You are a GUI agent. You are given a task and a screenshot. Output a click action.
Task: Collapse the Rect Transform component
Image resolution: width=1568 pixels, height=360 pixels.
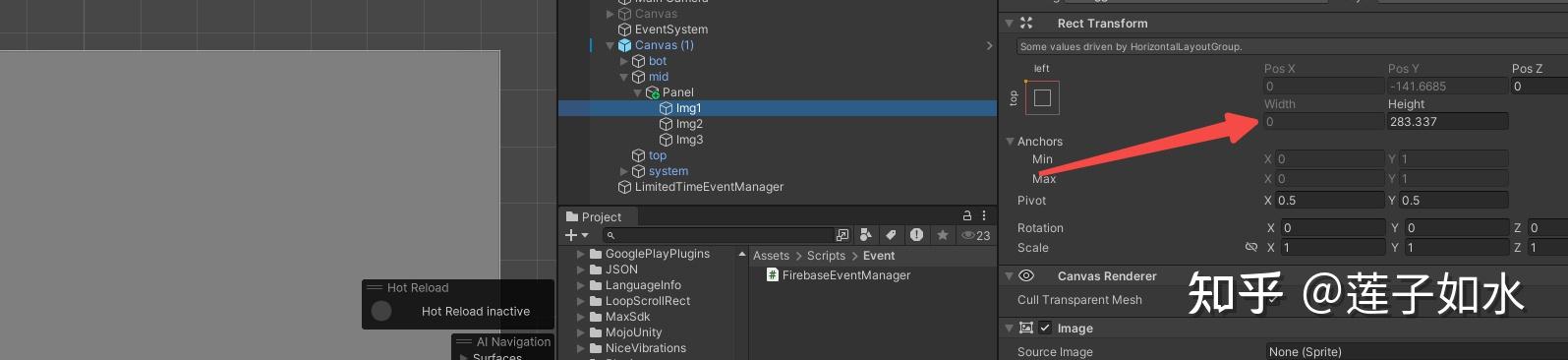1010,23
